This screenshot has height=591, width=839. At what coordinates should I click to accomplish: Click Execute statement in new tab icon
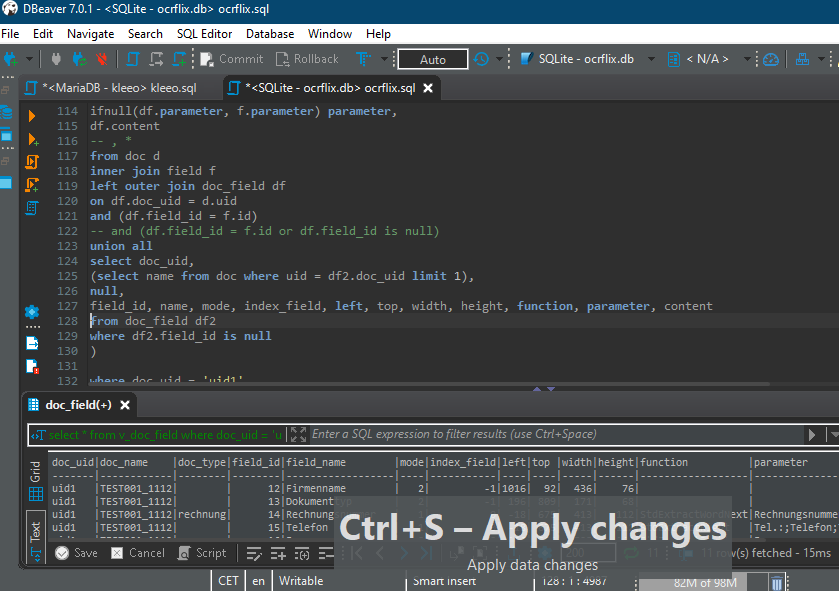(32, 140)
